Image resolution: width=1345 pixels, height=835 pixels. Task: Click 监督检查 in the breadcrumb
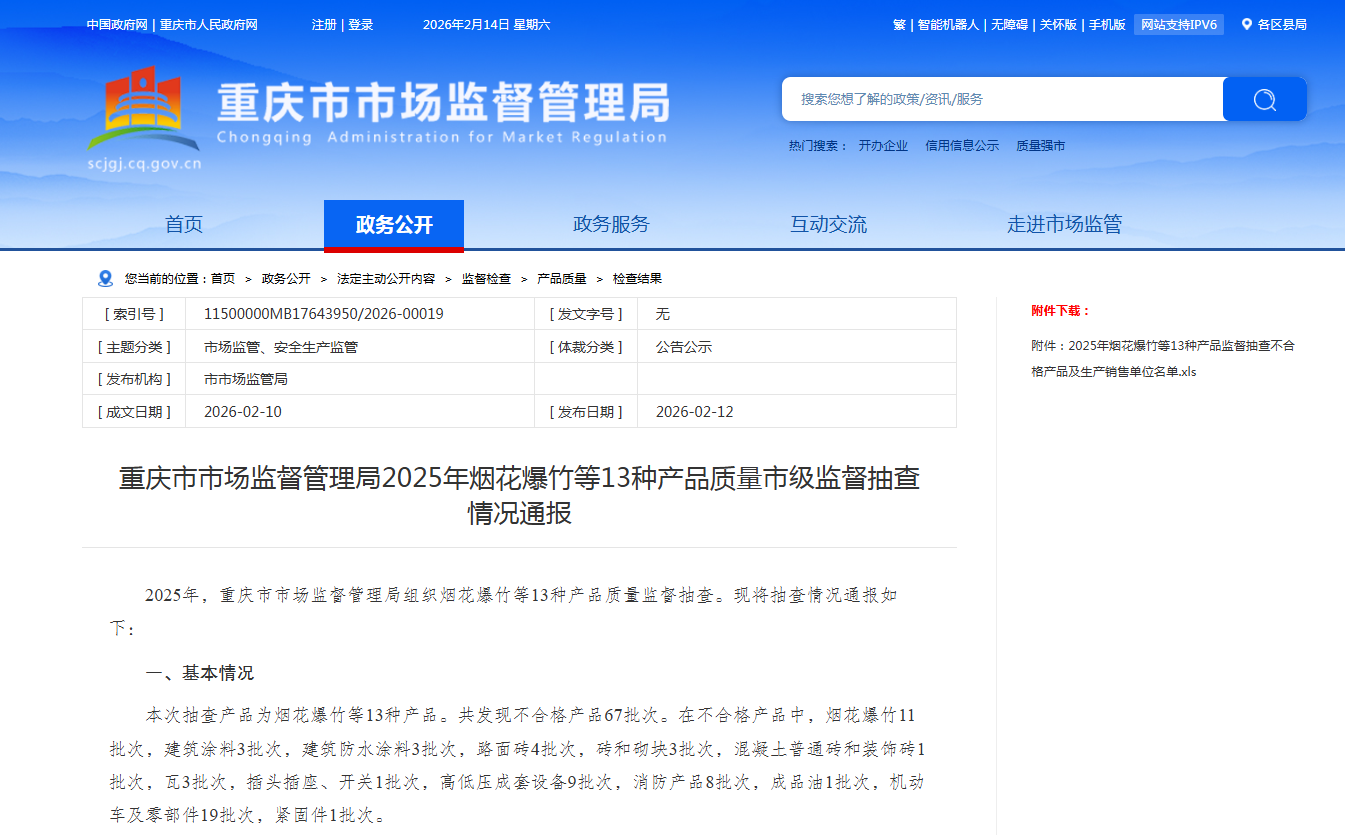[486, 279]
